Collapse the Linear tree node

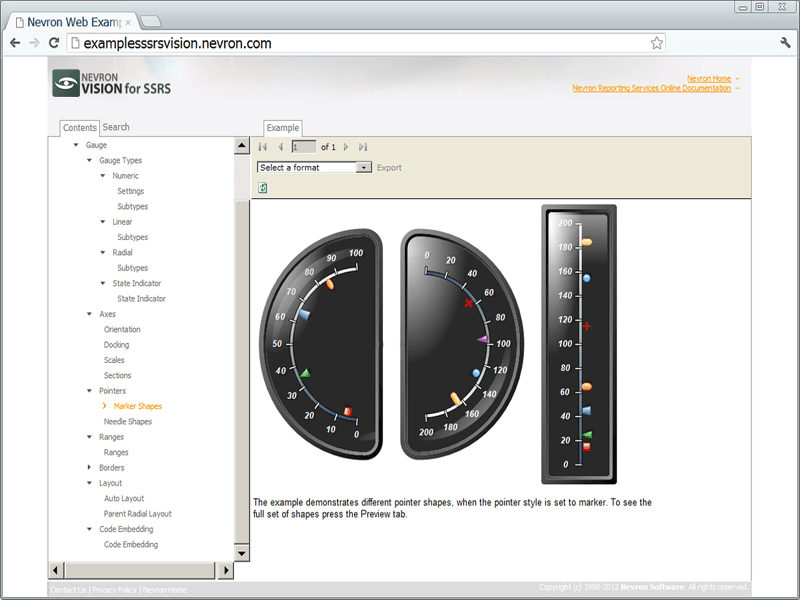103,221
